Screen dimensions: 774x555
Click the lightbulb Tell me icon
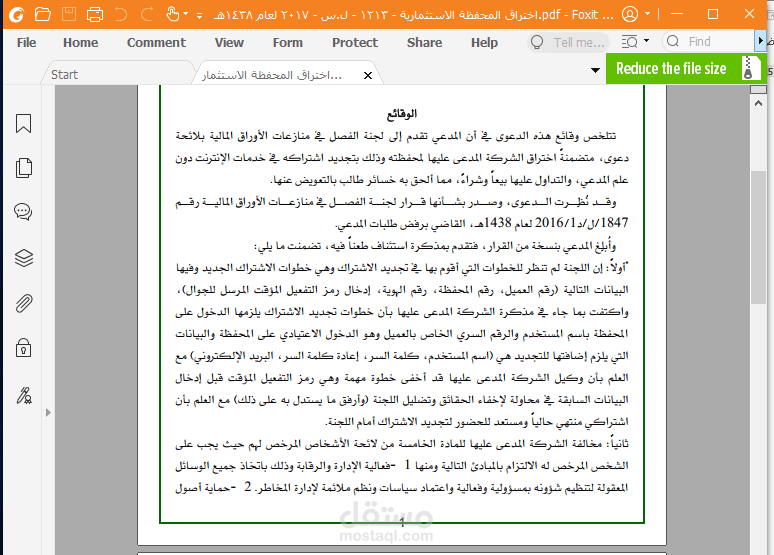tap(537, 42)
